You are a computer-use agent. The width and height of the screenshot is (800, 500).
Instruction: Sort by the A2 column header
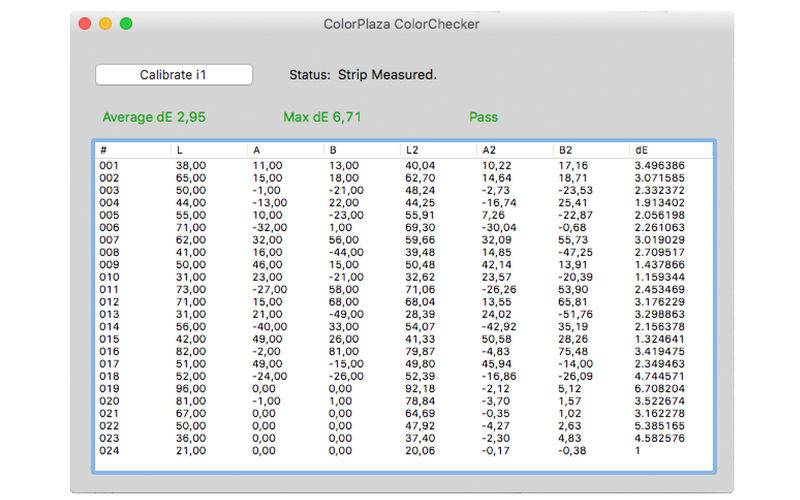click(x=515, y=150)
